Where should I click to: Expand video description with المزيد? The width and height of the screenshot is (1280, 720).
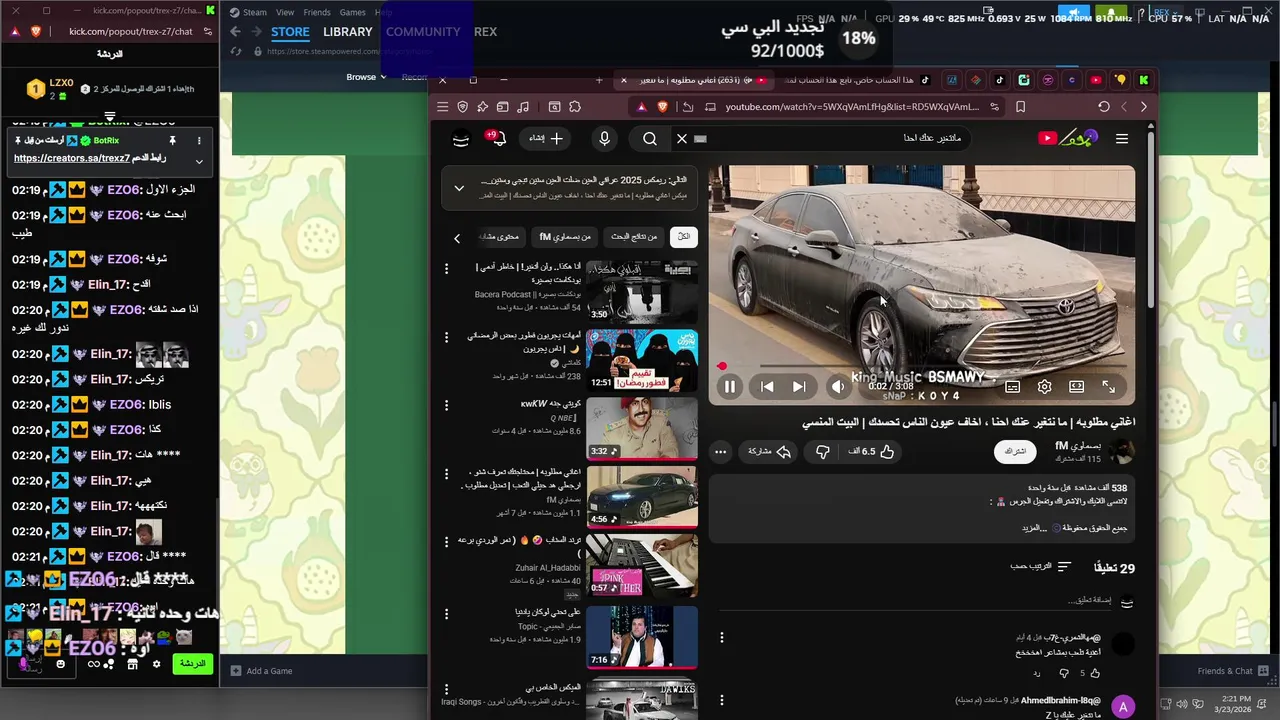tap(1033, 527)
